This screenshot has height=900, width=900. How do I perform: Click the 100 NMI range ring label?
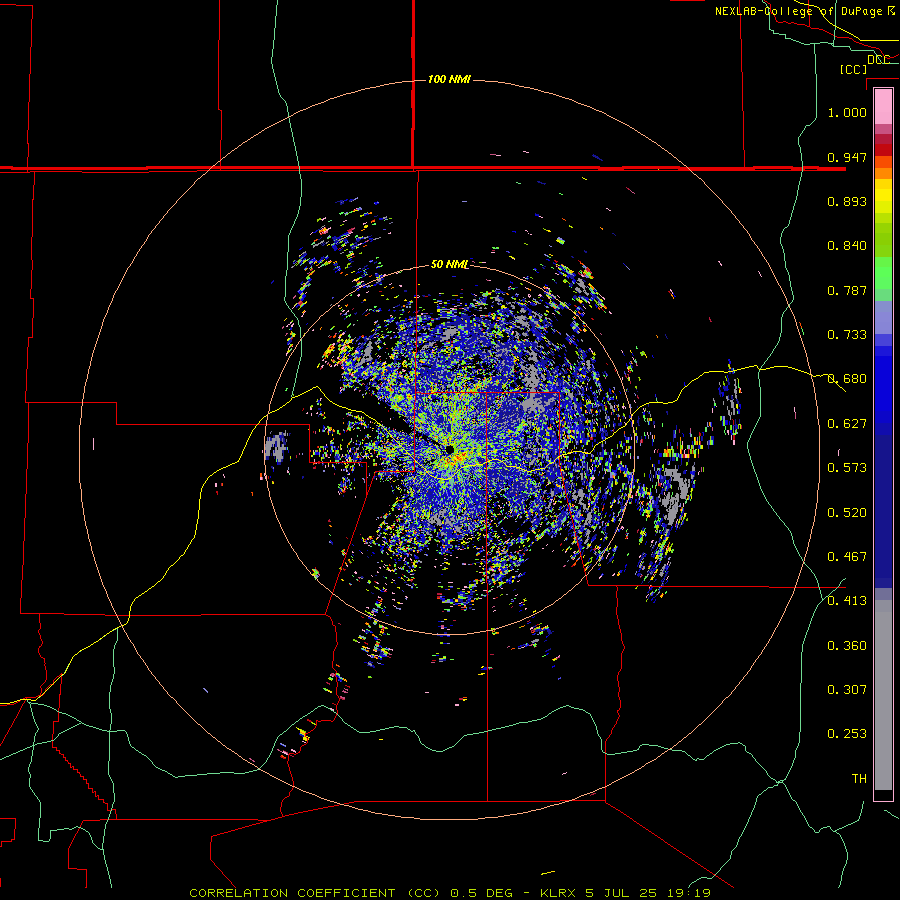tap(449, 79)
